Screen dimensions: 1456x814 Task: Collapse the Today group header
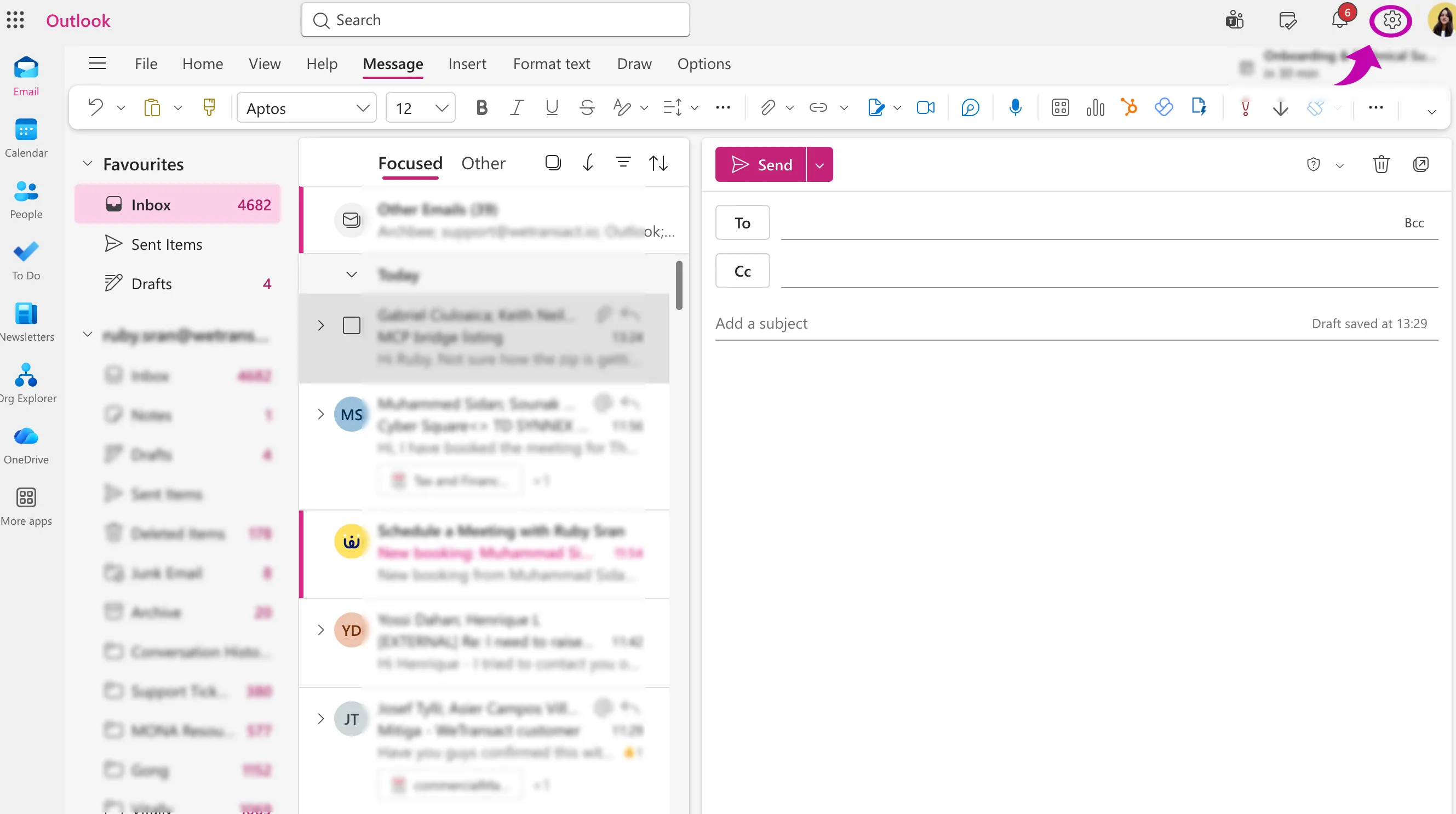pyautogui.click(x=352, y=275)
